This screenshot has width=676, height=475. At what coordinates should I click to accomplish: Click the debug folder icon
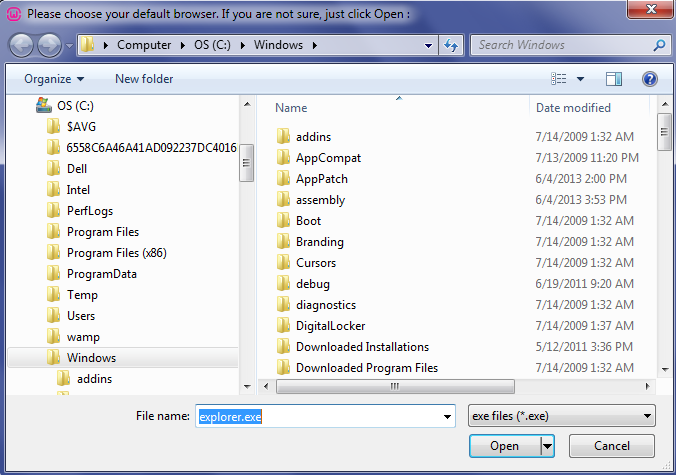tap(283, 284)
